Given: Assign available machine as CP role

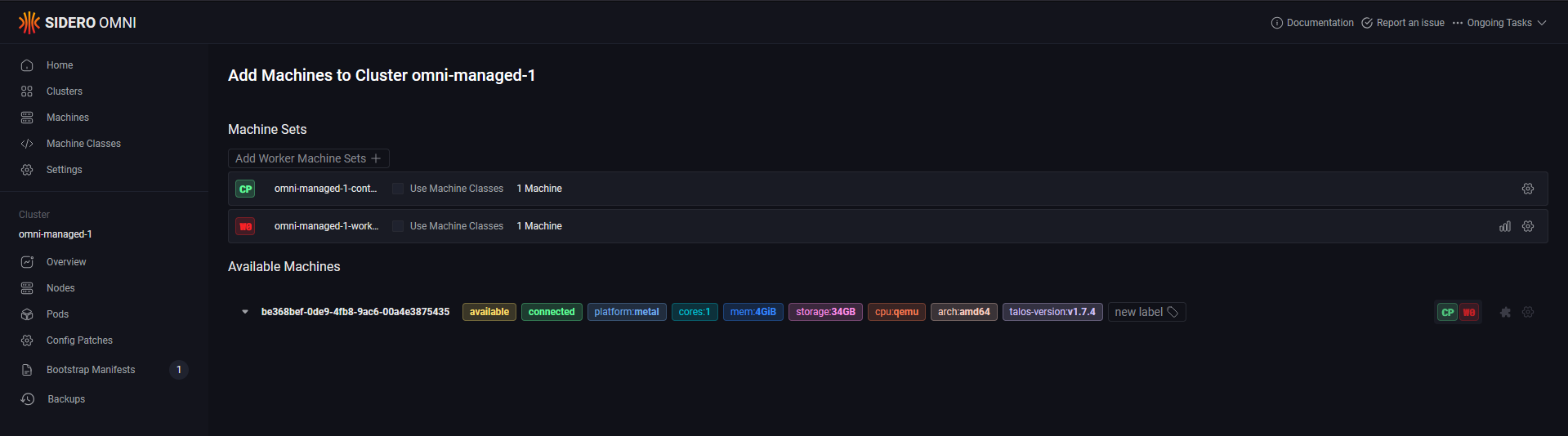Looking at the screenshot, I should (x=1447, y=312).
